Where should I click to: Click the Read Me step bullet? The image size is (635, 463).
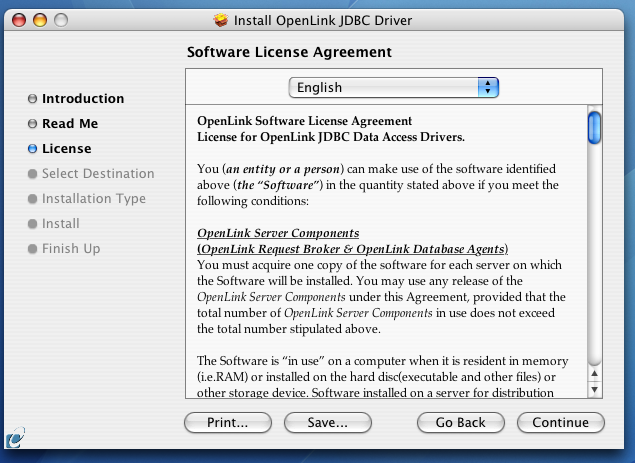(x=33, y=124)
